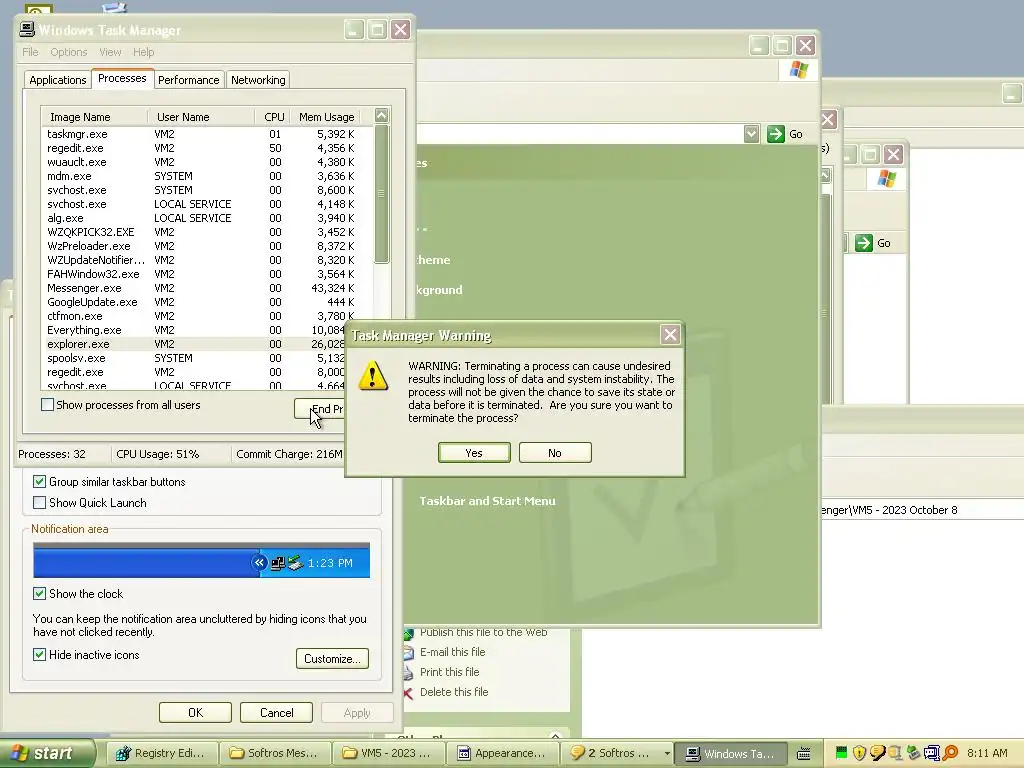Sort by the Image Name column header

pos(95,117)
